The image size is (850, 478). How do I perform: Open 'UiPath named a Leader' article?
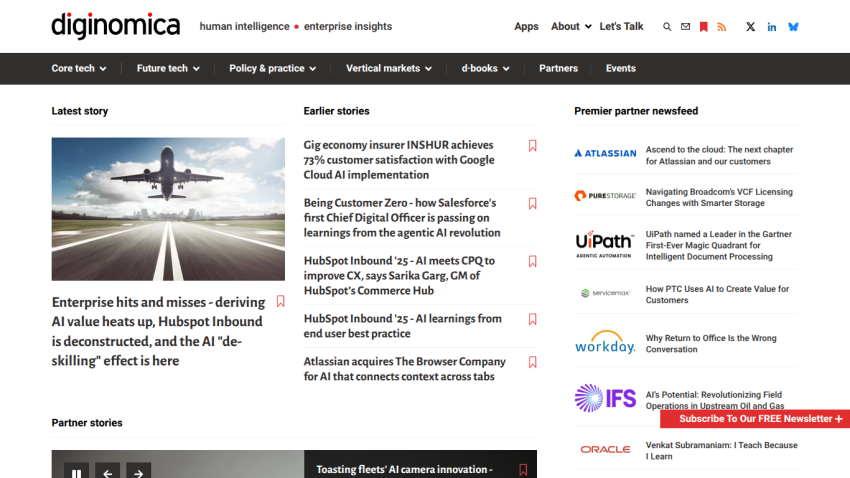click(718, 246)
